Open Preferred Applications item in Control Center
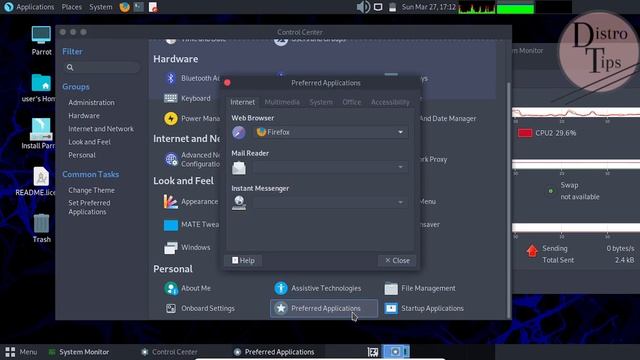This screenshot has height=360, width=640. pos(324,308)
